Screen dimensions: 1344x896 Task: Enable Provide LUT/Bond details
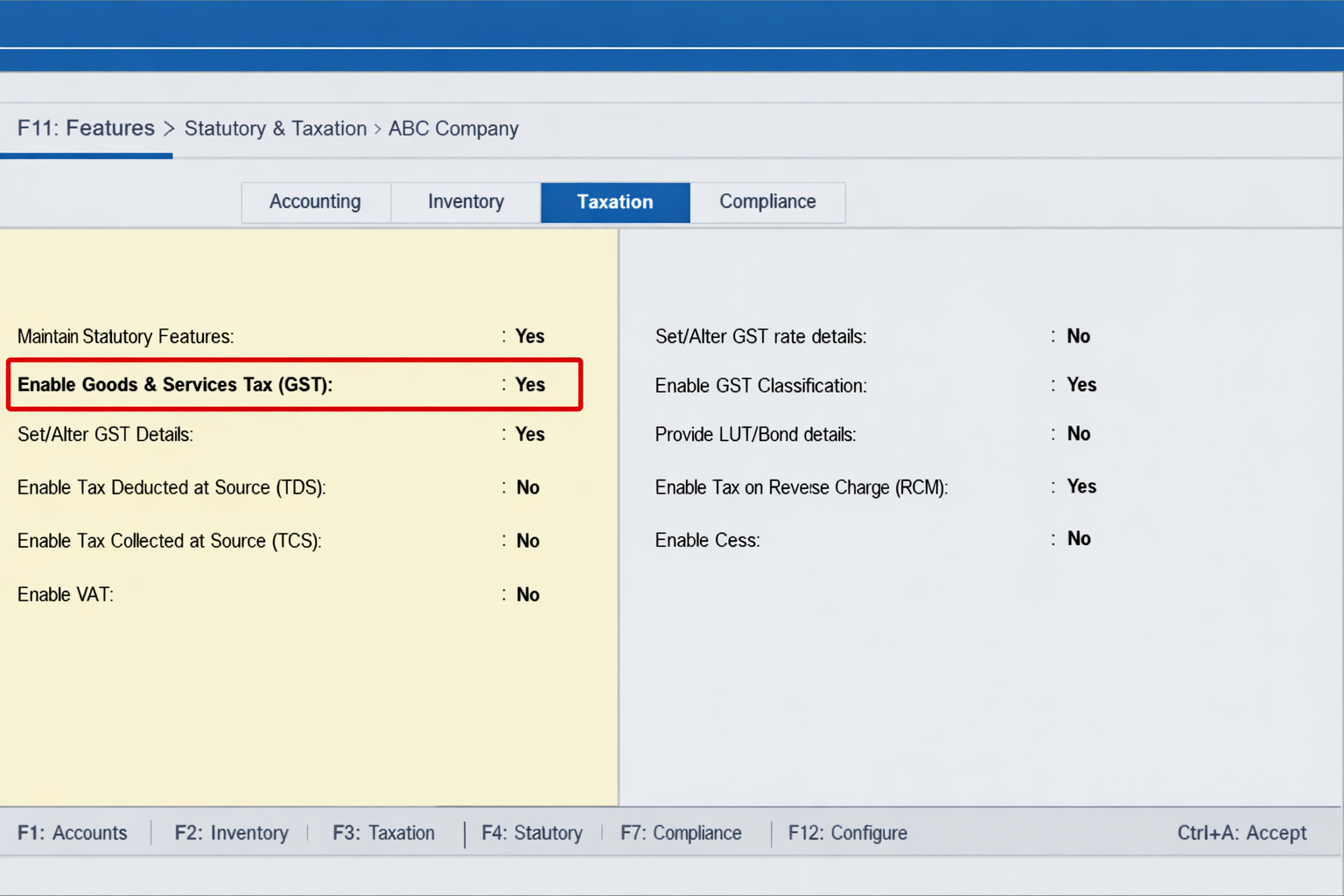click(1079, 434)
